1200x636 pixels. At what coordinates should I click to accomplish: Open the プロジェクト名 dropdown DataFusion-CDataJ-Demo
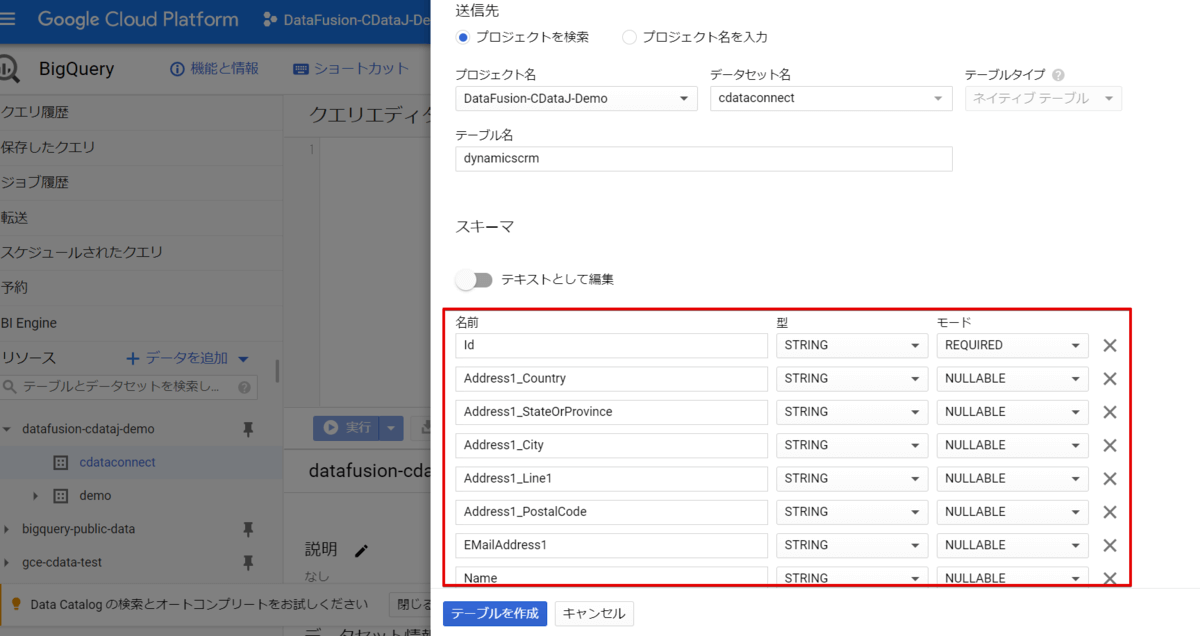point(576,98)
